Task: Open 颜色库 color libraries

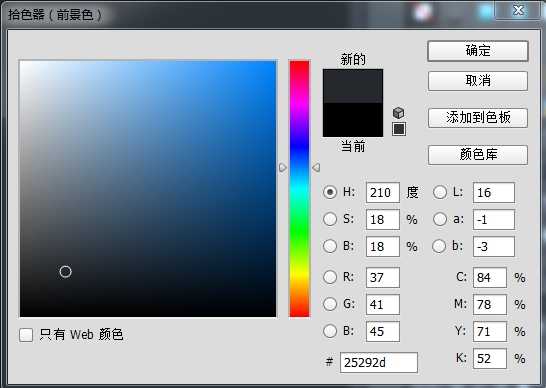Action: 478,155
